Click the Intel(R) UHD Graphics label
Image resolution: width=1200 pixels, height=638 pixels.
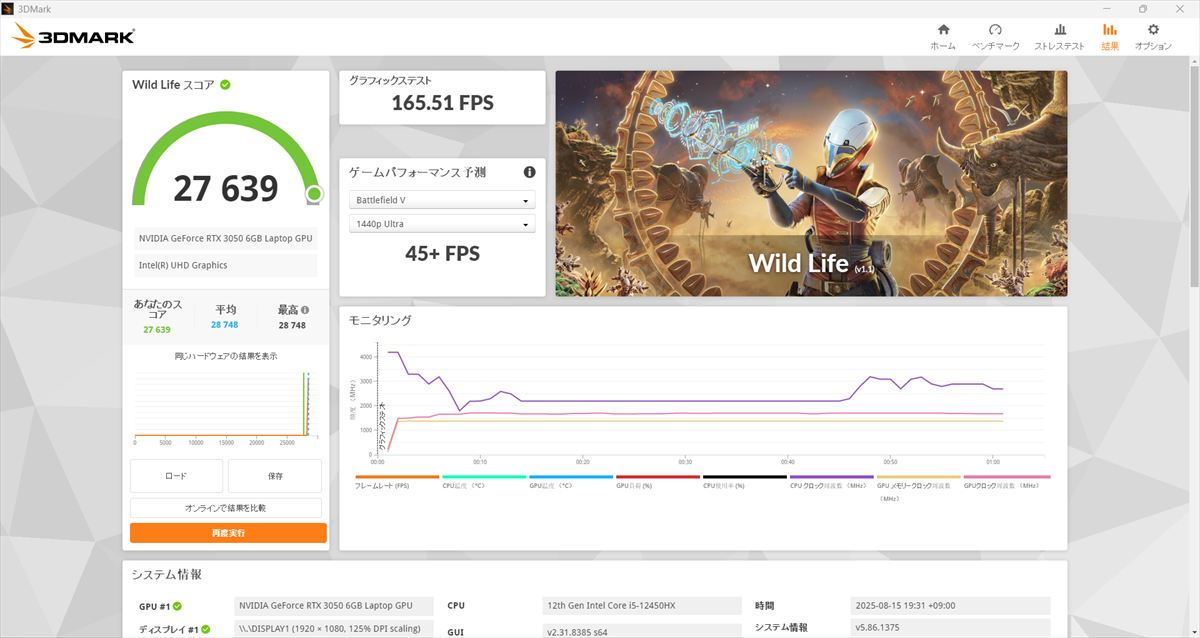225,265
